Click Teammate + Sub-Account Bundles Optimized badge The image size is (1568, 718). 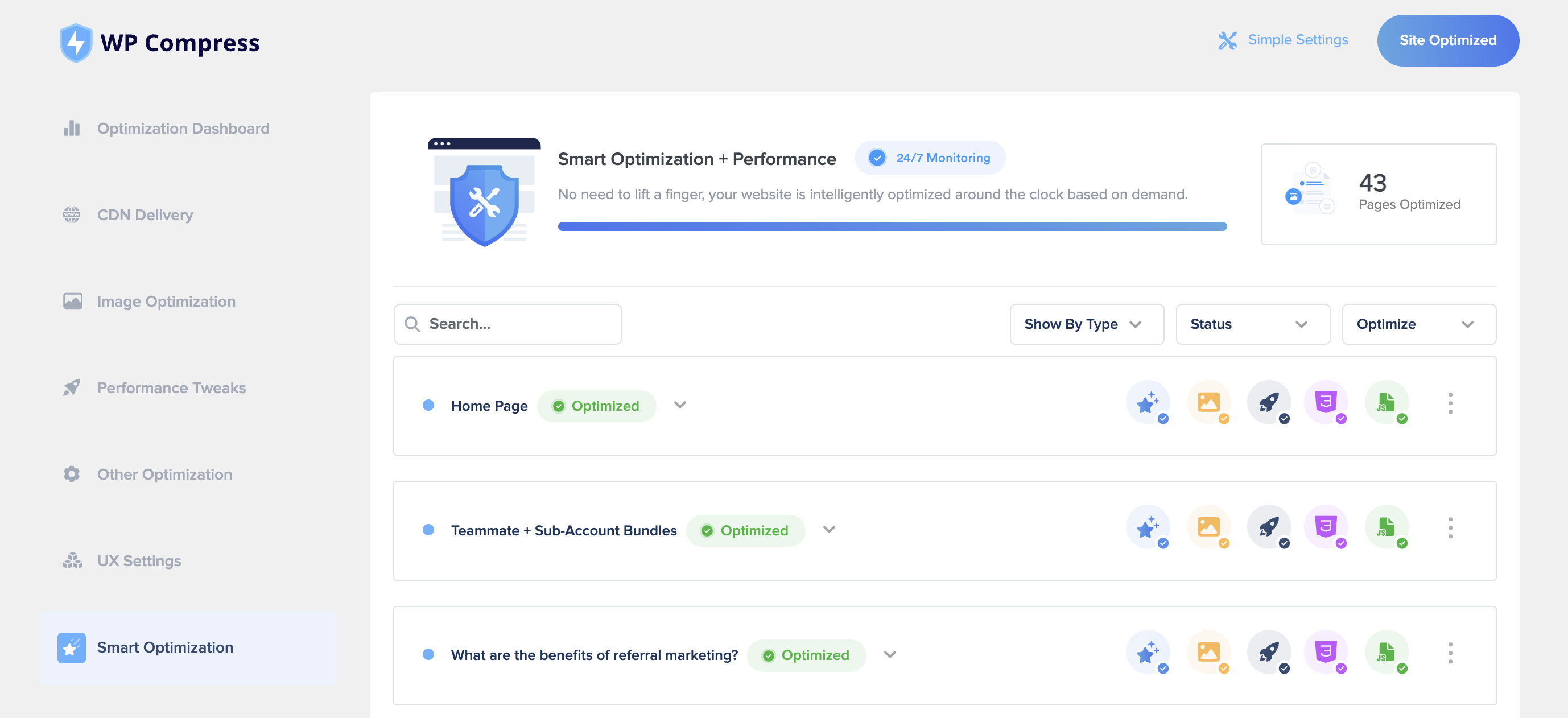tap(746, 531)
